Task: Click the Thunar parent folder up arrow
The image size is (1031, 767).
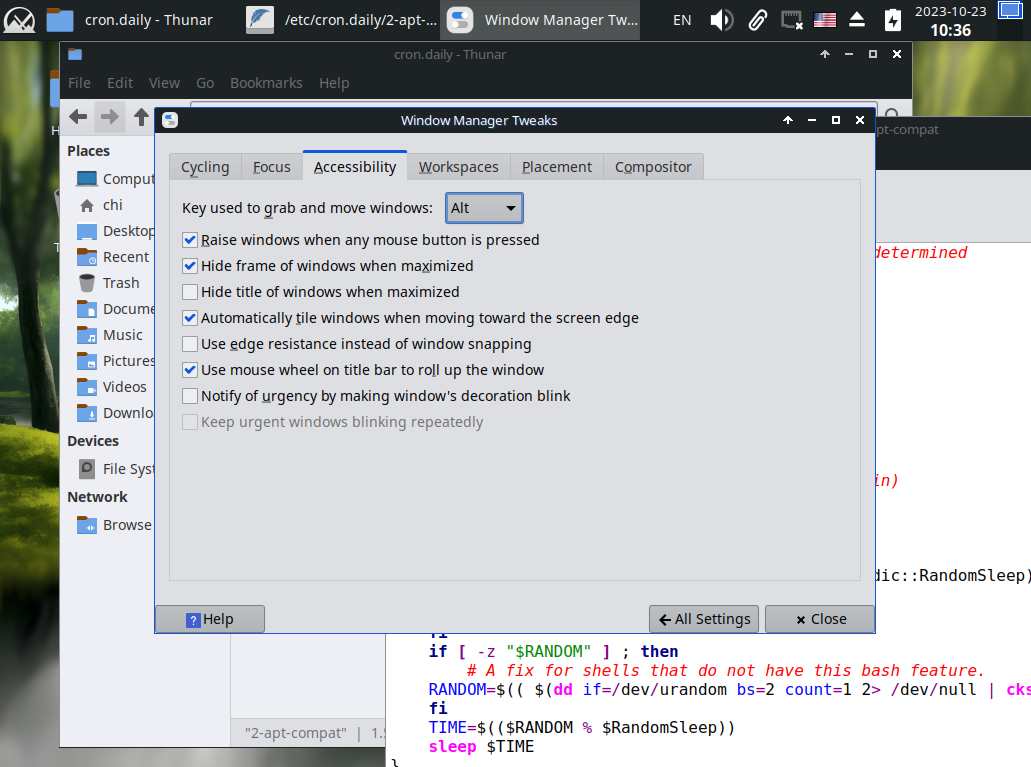Action: point(141,117)
